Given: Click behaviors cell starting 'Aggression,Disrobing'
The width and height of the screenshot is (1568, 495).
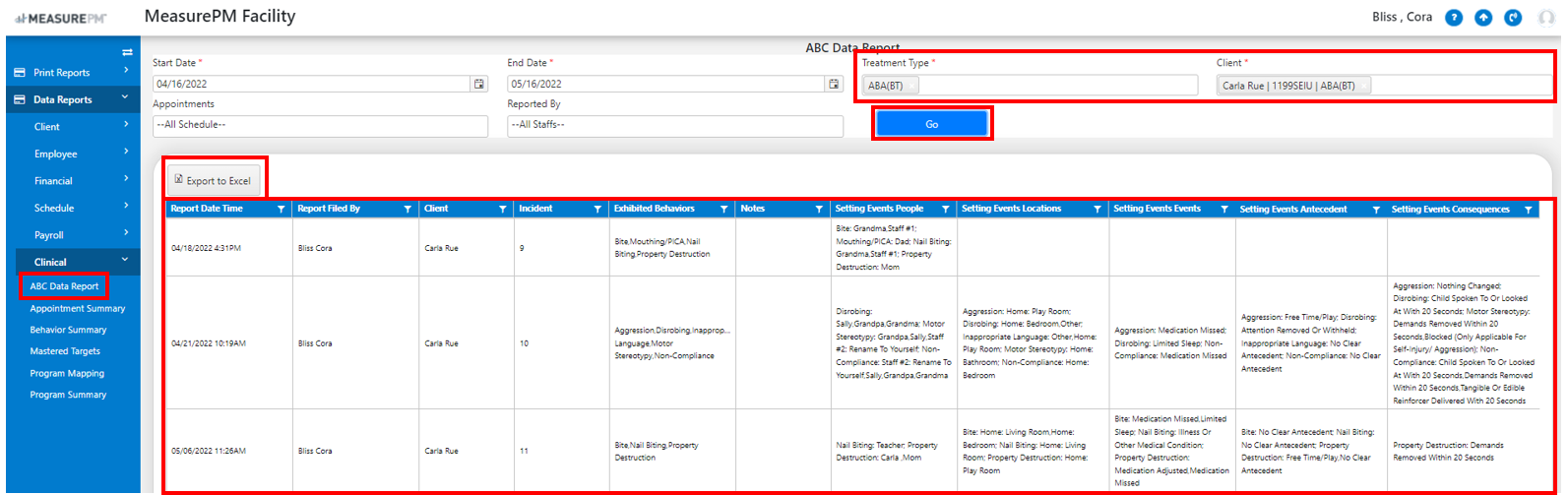Looking at the screenshot, I should tap(672, 343).
